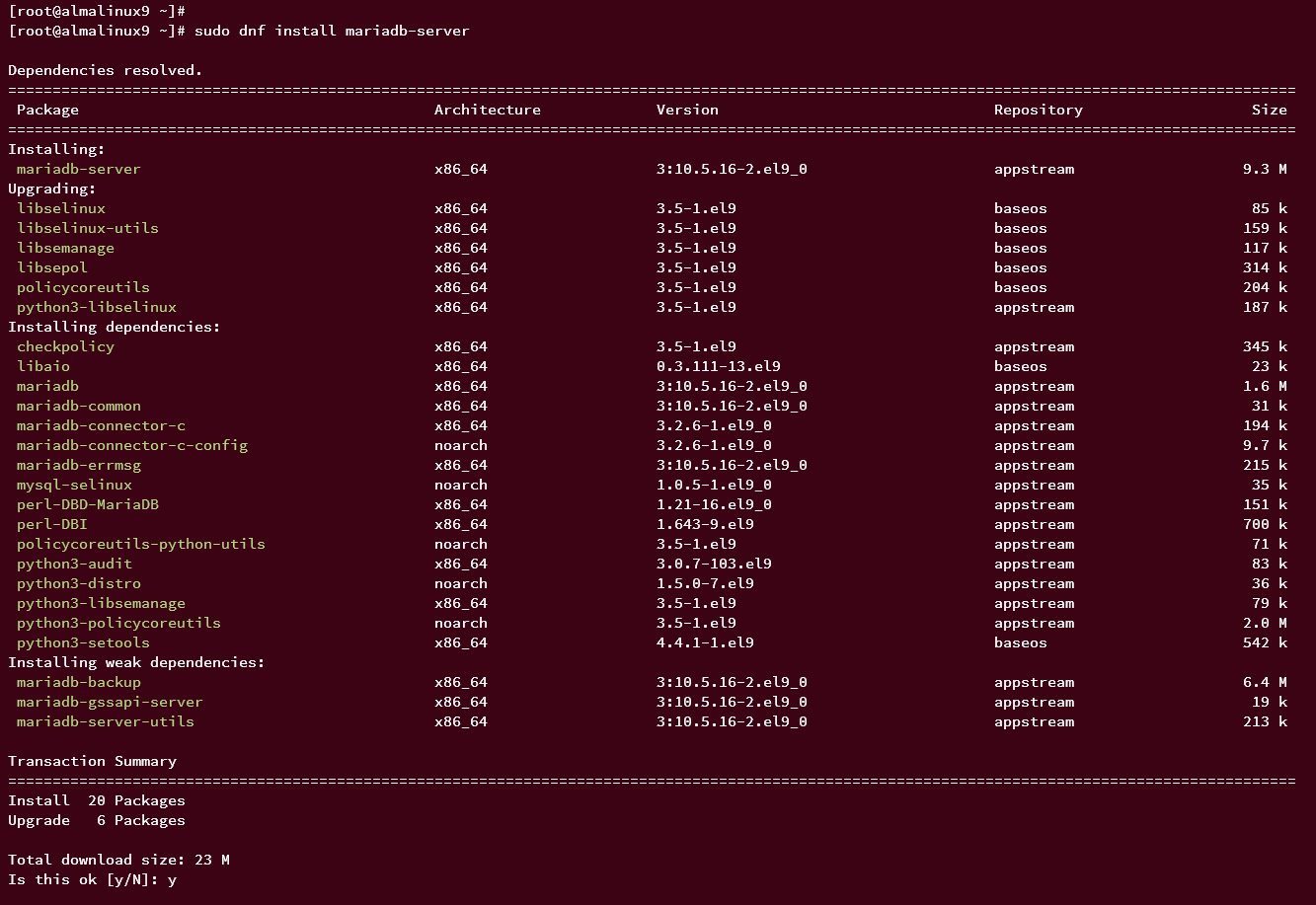Viewport: 1316px width, 905px height.
Task: Select the mysql-selinux package name
Action: point(74,485)
